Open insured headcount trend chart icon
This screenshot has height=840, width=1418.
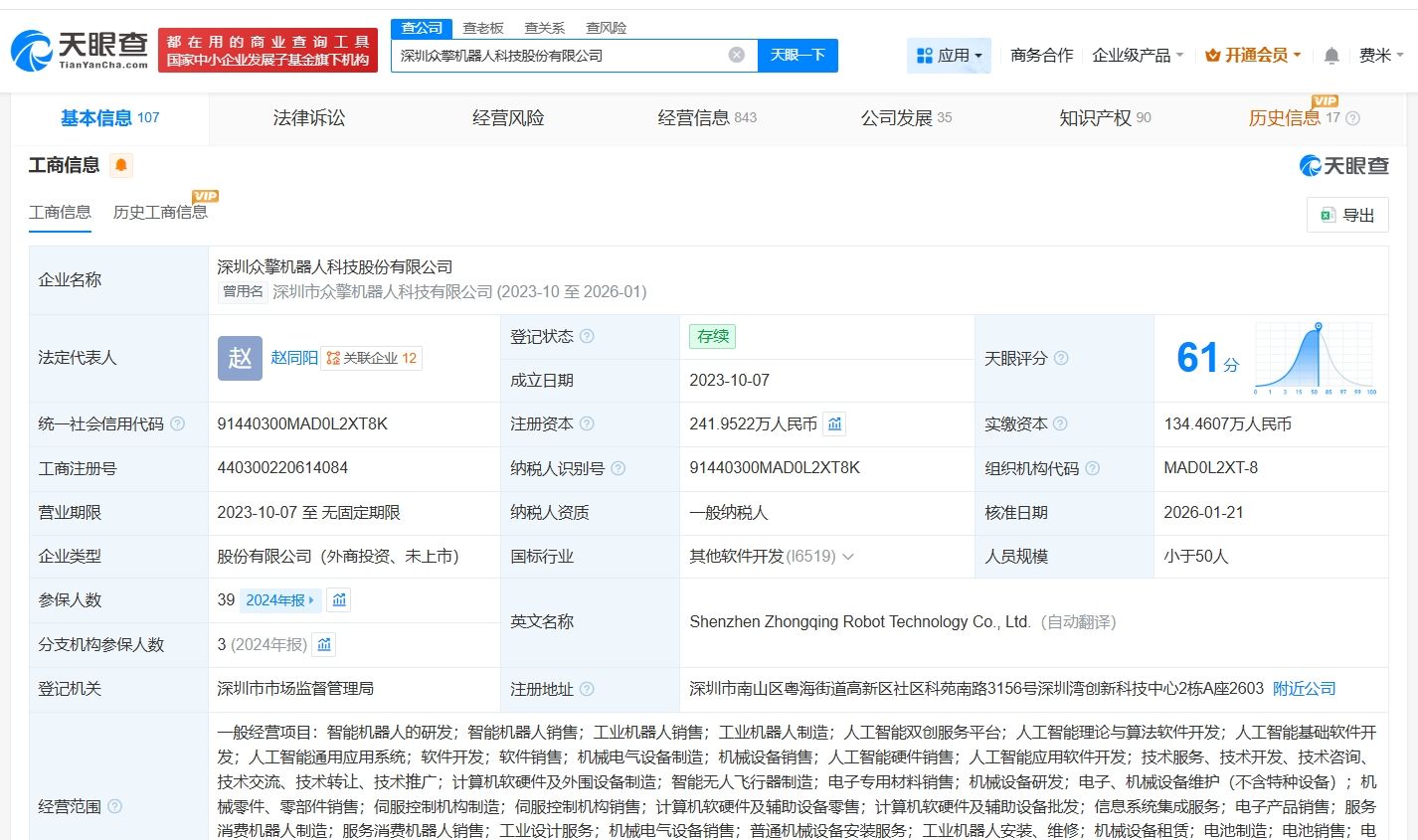tap(339, 600)
